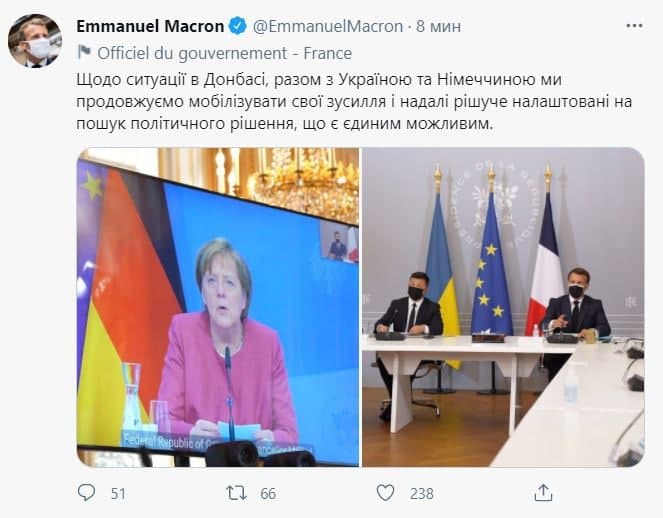Click the small inset video in screen photo
This screenshot has width=663, height=518.
point(339,241)
